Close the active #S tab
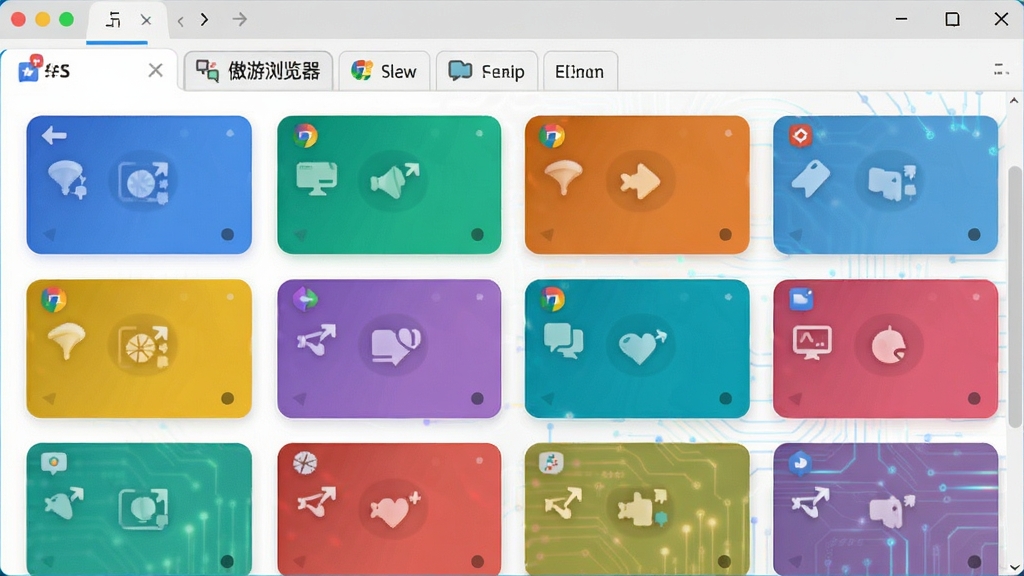The width and height of the screenshot is (1024, 576). [155, 70]
